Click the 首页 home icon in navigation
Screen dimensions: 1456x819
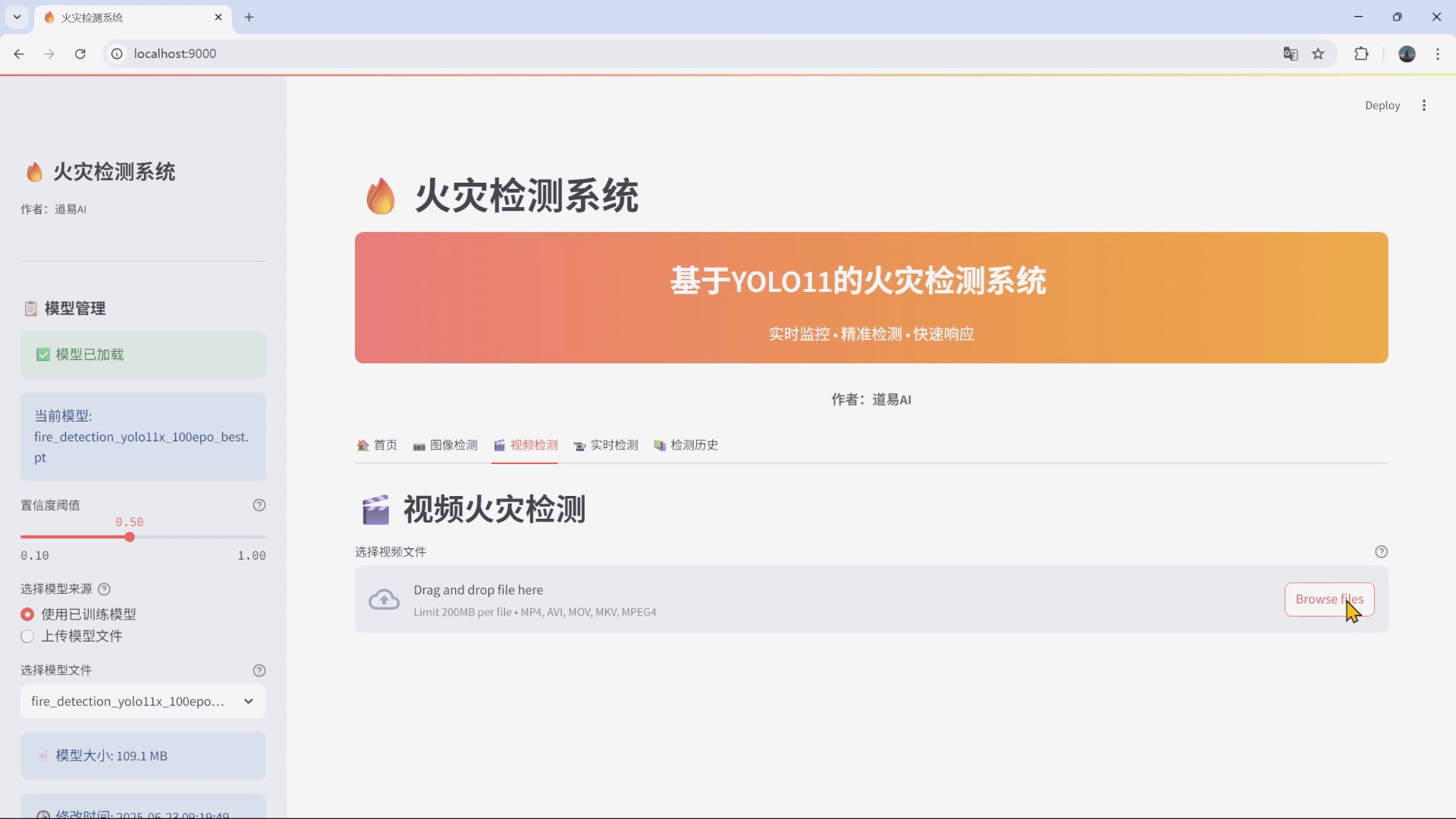tap(363, 446)
